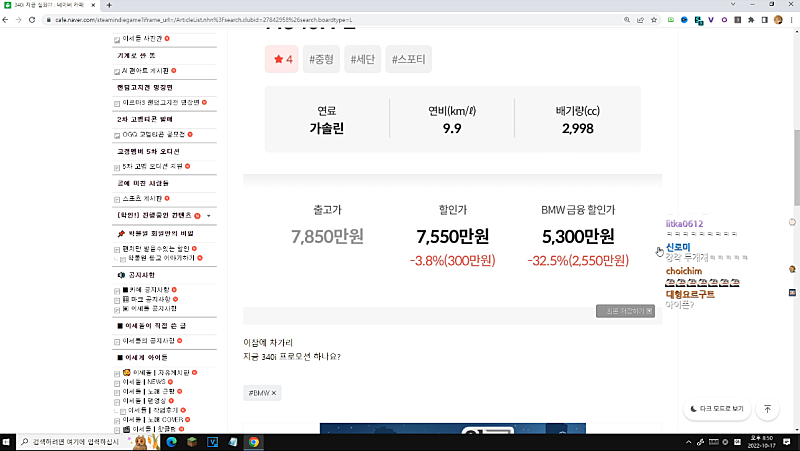
Task: Click chat username choichim
Action: coord(684,271)
